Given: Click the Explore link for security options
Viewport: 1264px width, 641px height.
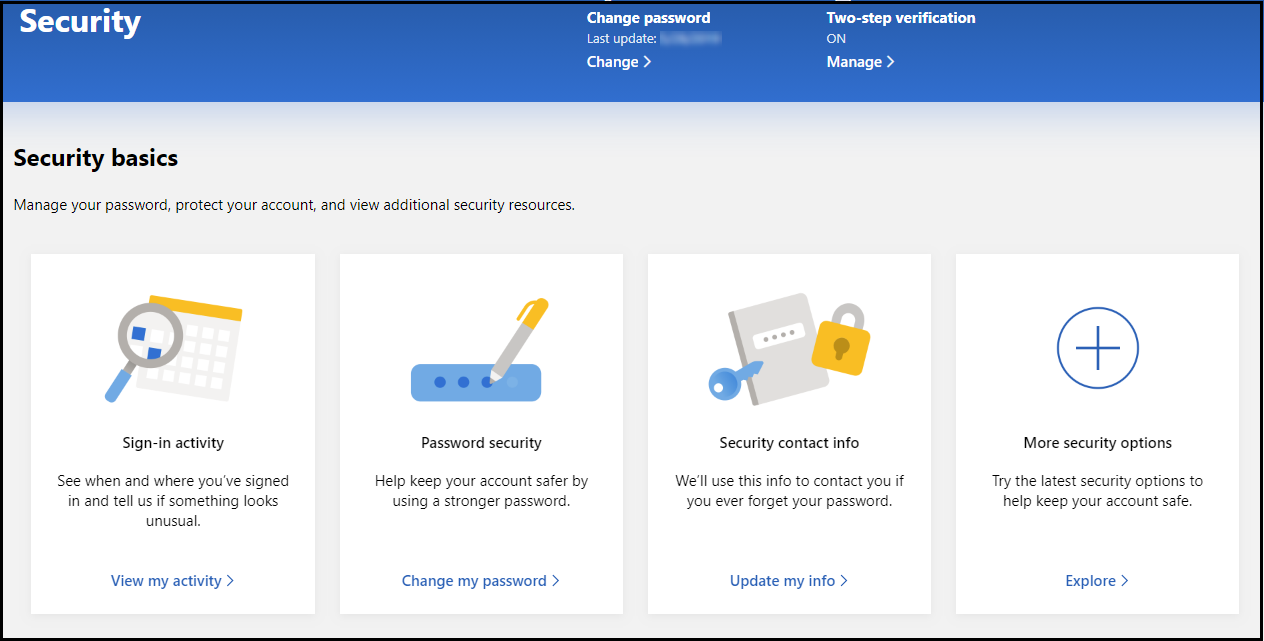Looking at the screenshot, I should (1097, 581).
